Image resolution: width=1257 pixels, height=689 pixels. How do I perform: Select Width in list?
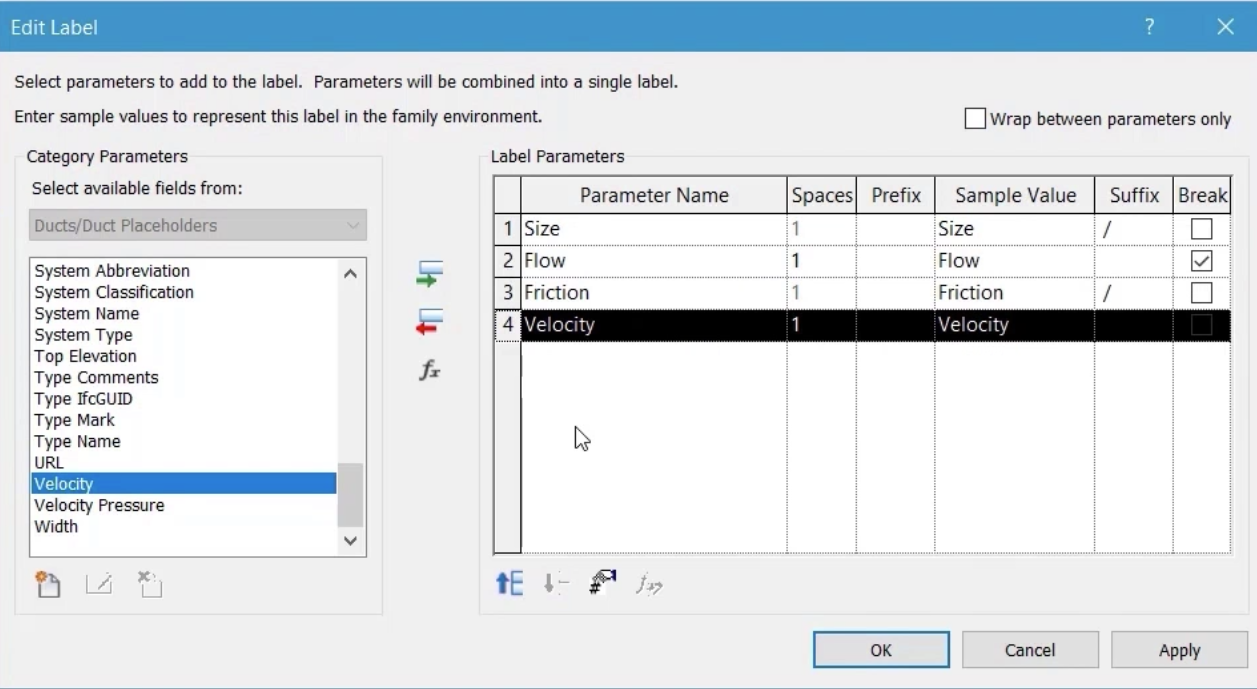(x=55, y=526)
